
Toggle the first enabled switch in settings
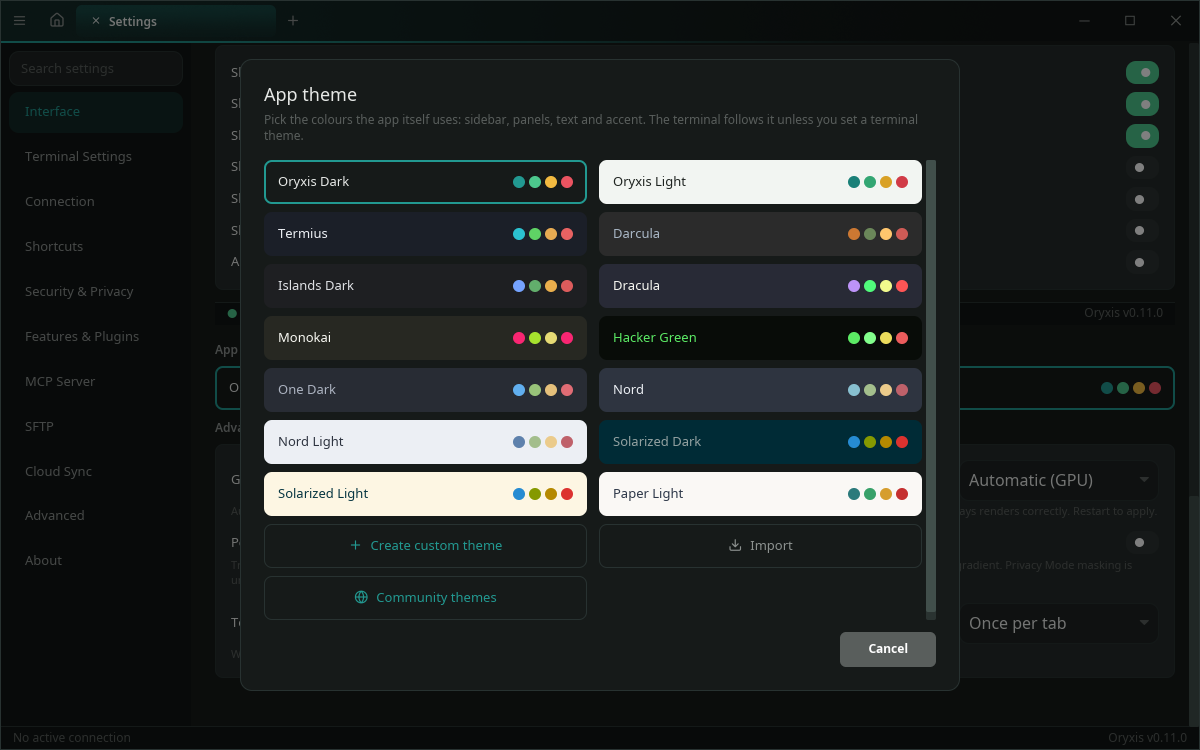(x=1142, y=72)
